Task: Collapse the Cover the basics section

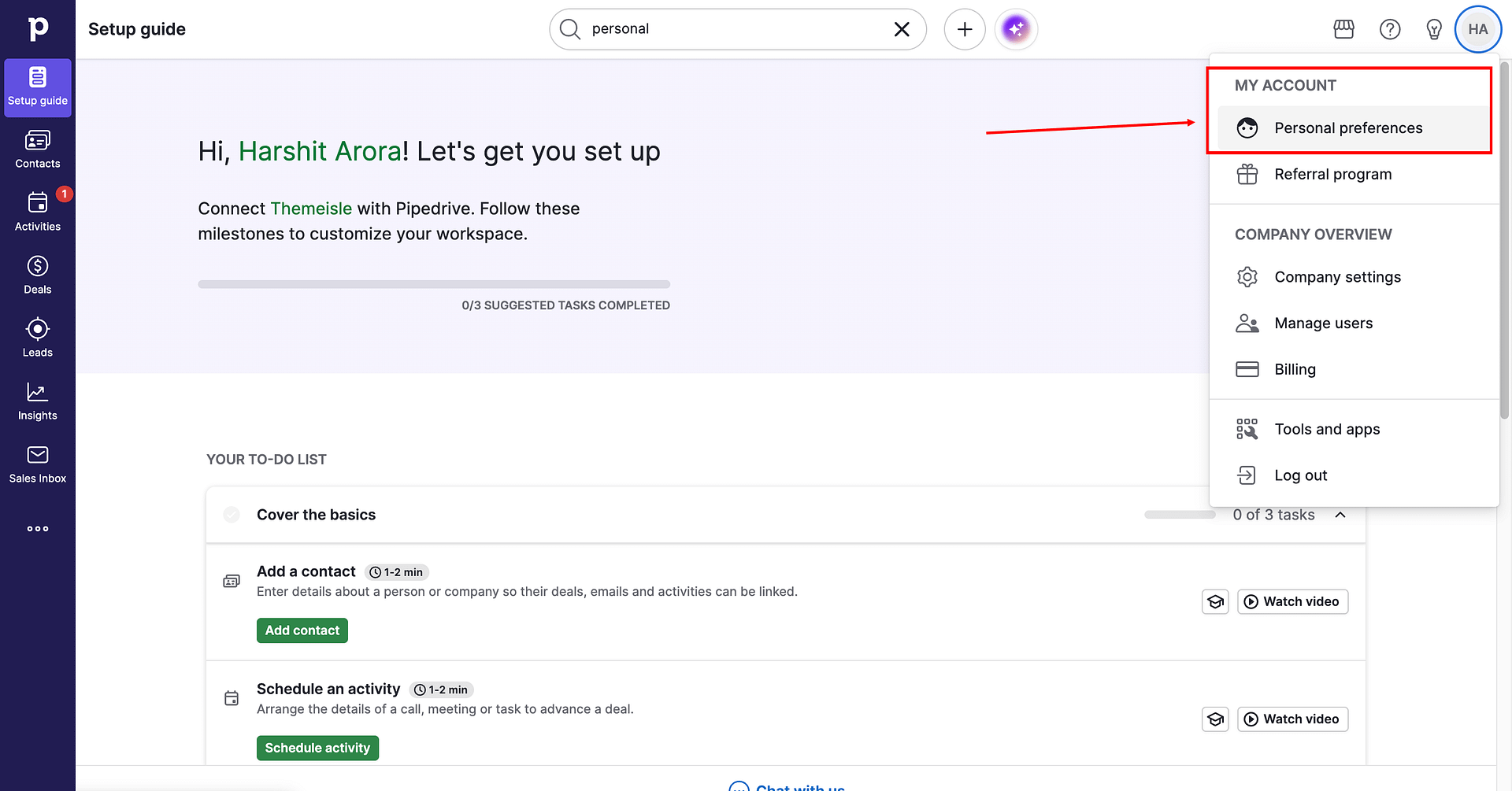Action: (x=1340, y=515)
